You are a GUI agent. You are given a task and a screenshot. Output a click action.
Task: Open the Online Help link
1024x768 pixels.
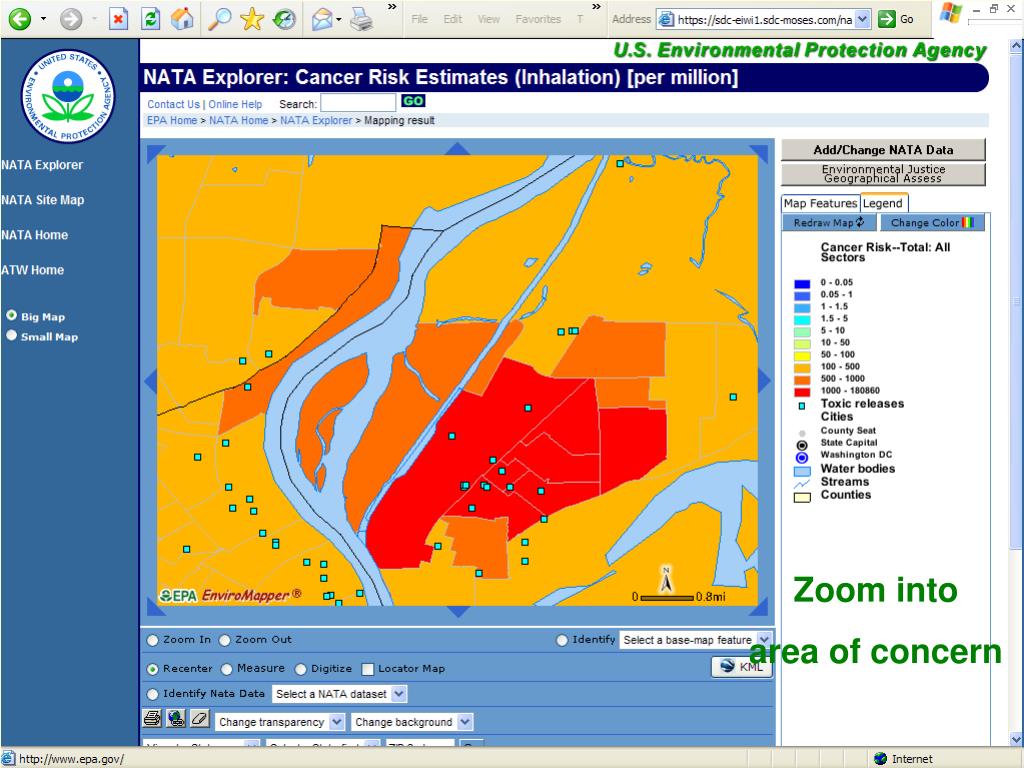[235, 104]
